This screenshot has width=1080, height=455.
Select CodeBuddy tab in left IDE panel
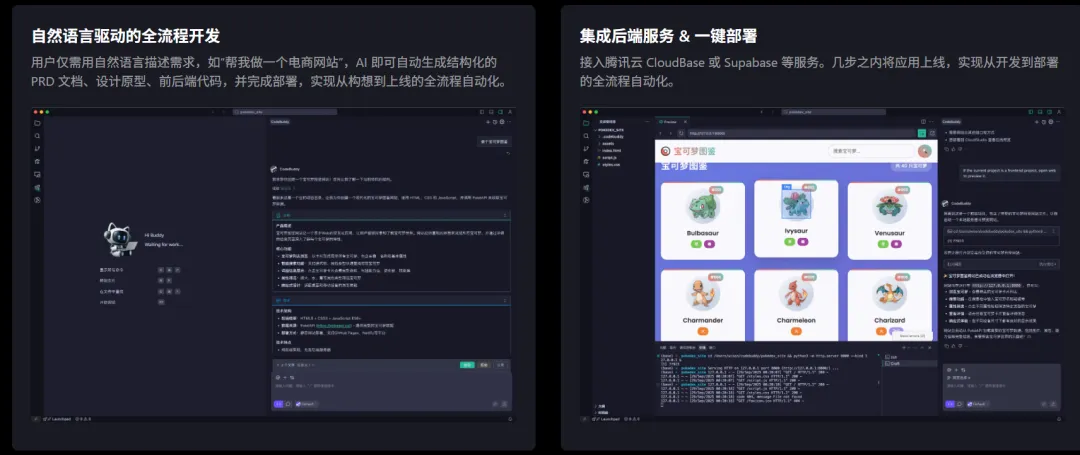(280, 122)
